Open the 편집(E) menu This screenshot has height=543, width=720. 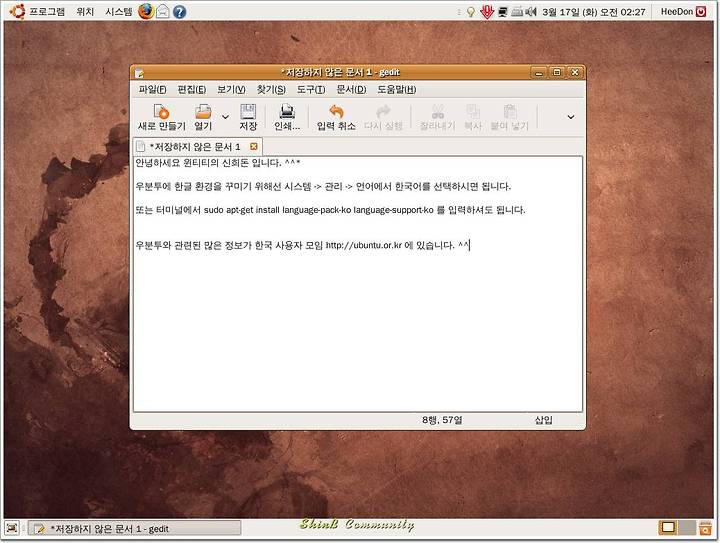click(x=191, y=90)
